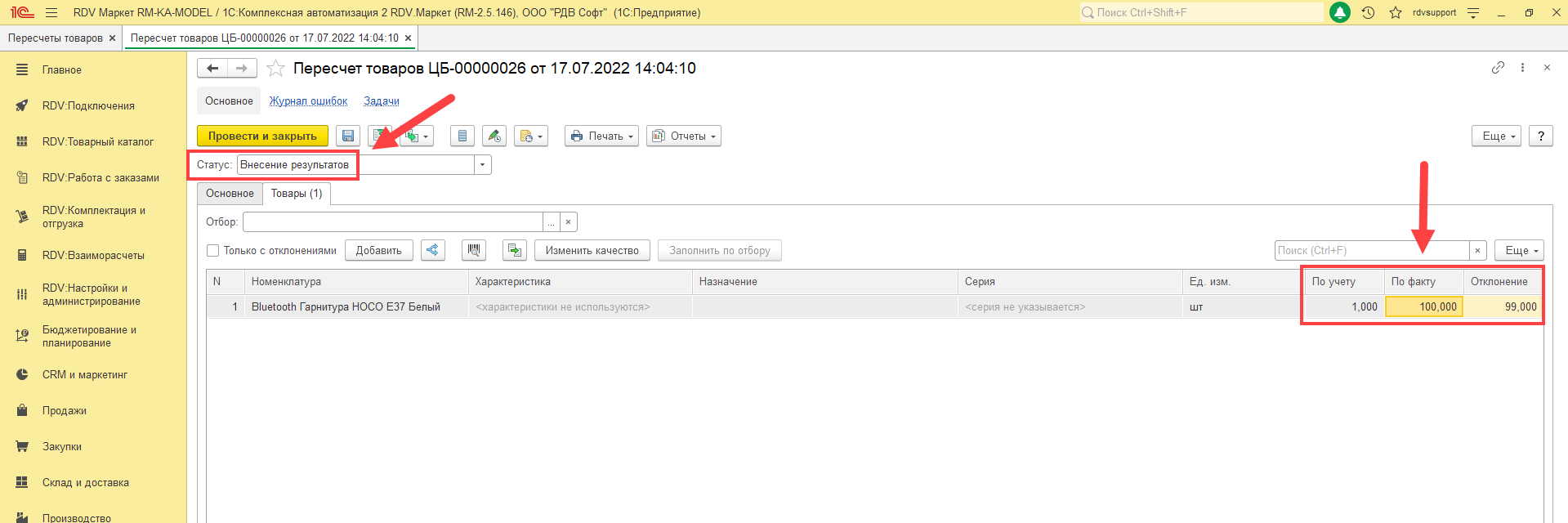Open the history clock icon
1568x523 pixels.
[1369, 12]
